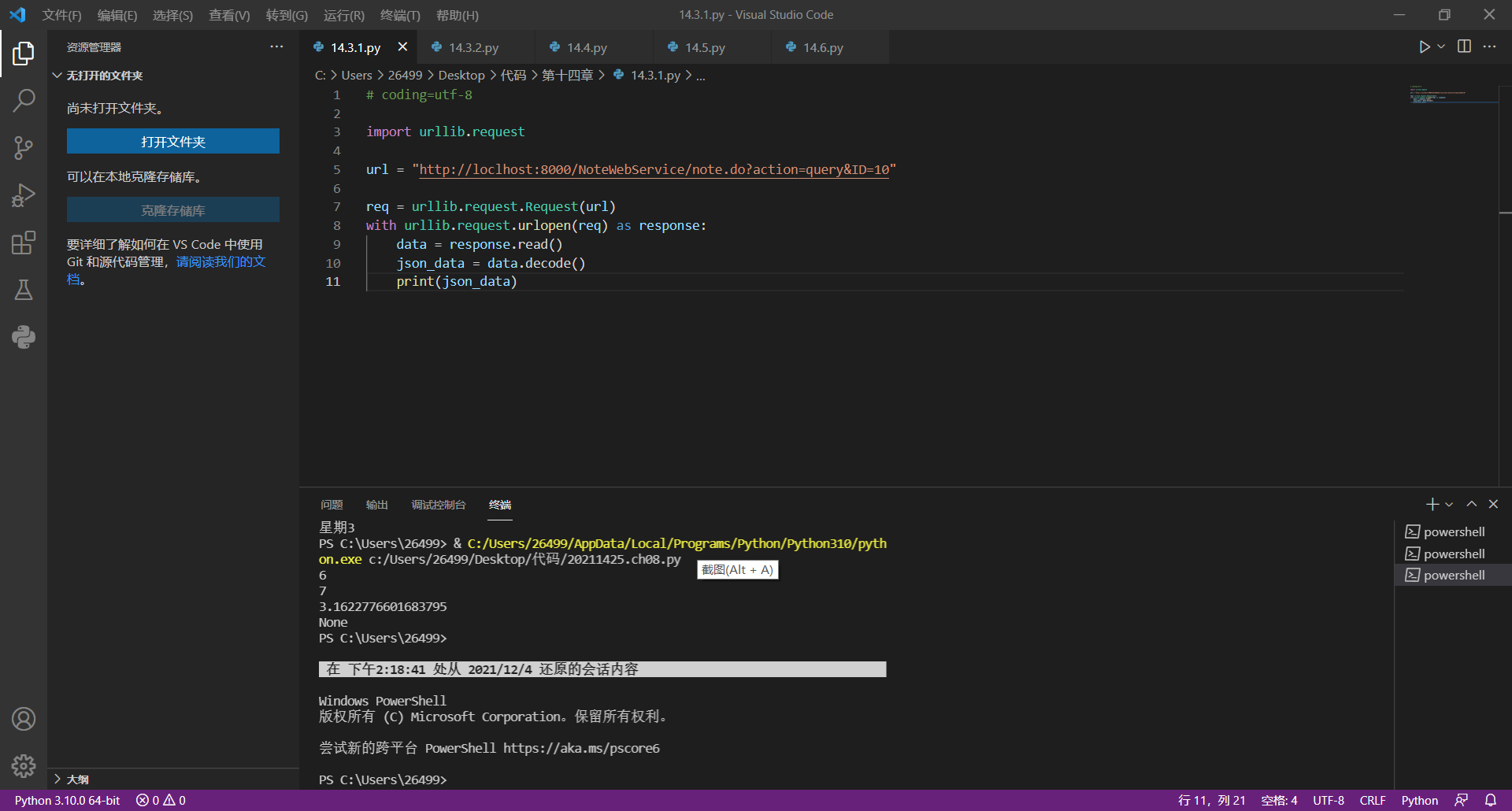Viewport: 1512px width, 811px height.
Task: Switch to the 14.3.2.py tab
Action: tap(475, 47)
